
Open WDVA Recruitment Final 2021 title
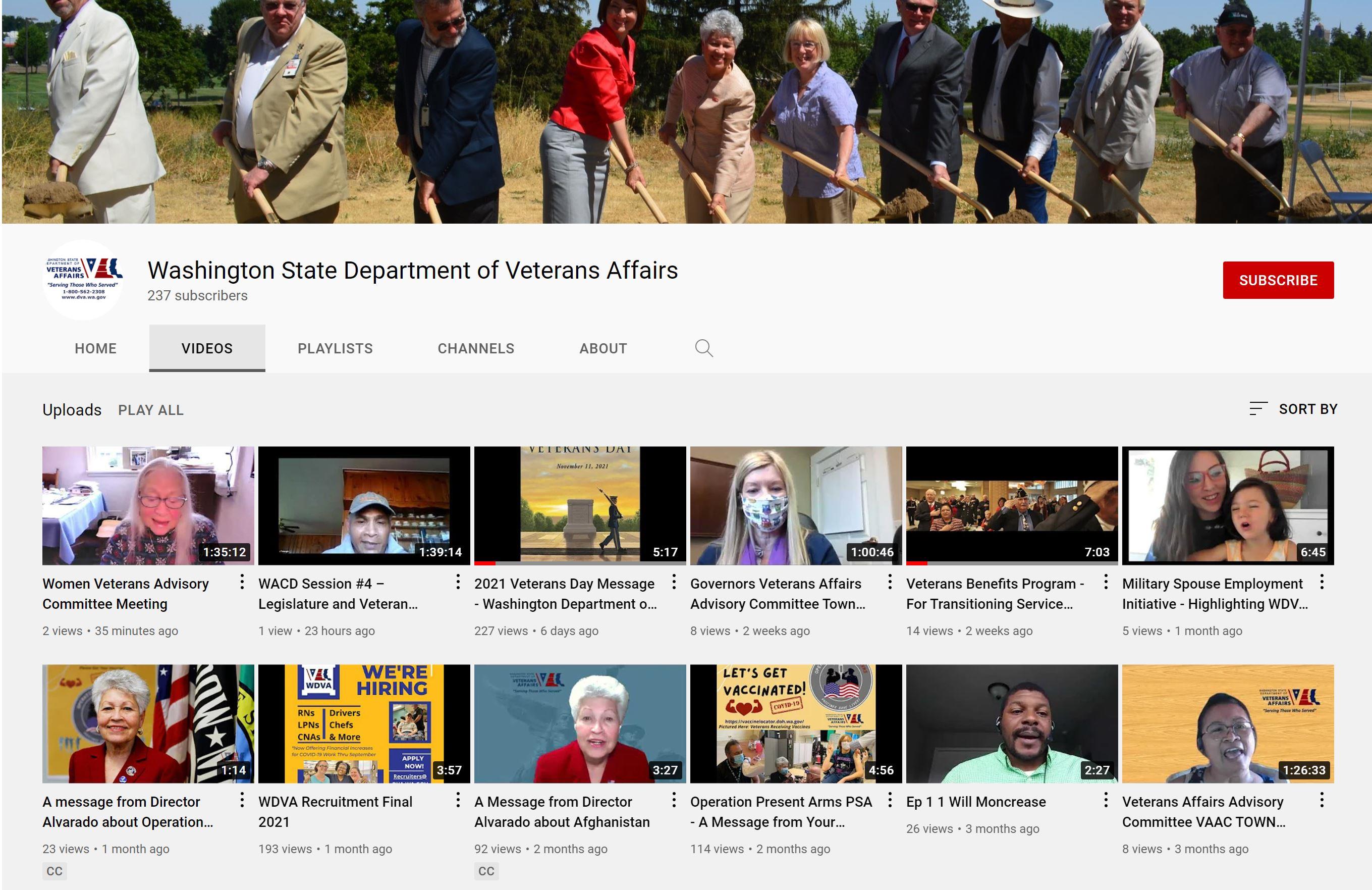[x=336, y=812]
